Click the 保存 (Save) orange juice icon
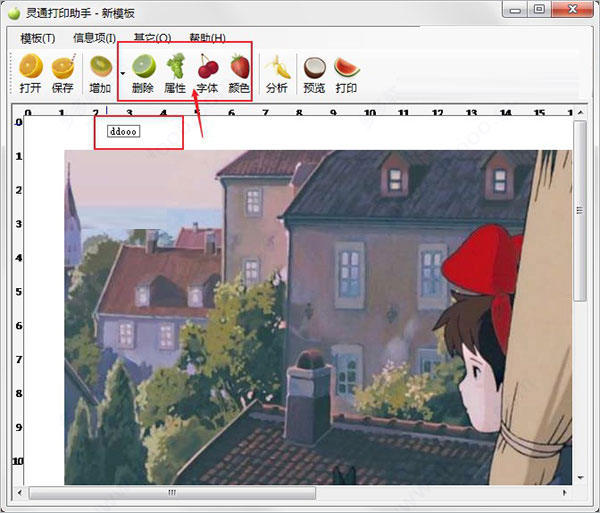Image resolution: width=600 pixels, height=513 pixels. 63,73
